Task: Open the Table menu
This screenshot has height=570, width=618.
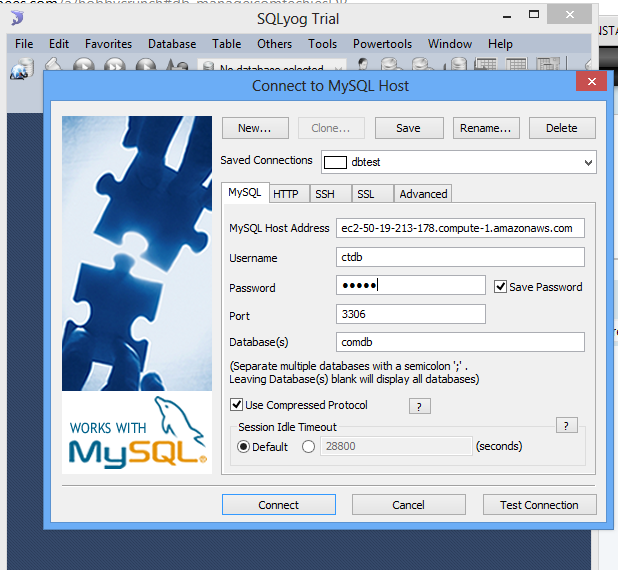Action: 226,44
